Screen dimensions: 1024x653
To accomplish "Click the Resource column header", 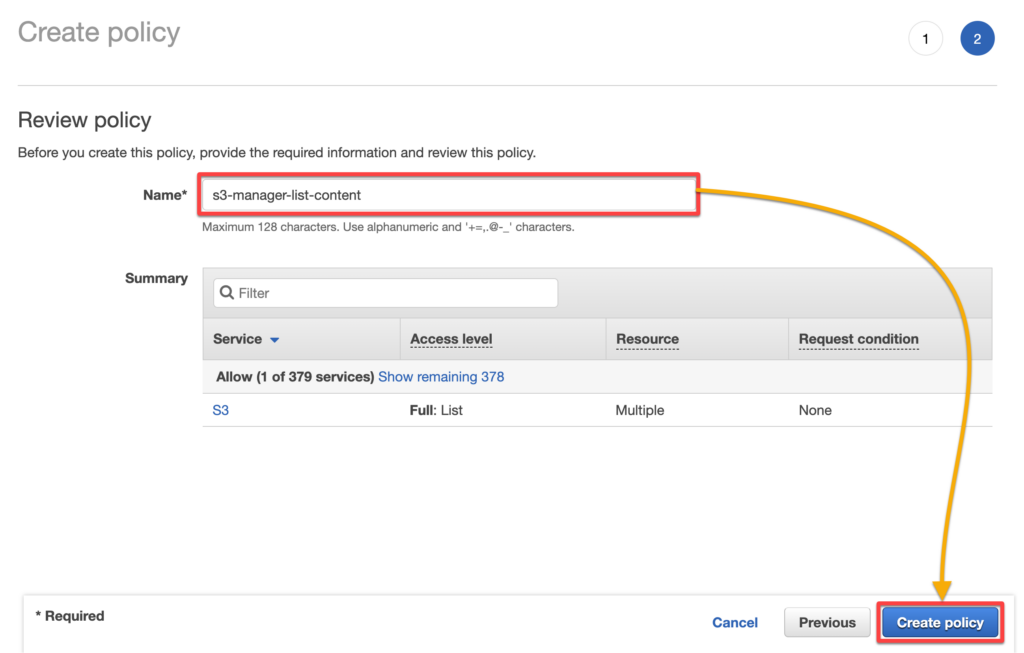I will [647, 339].
